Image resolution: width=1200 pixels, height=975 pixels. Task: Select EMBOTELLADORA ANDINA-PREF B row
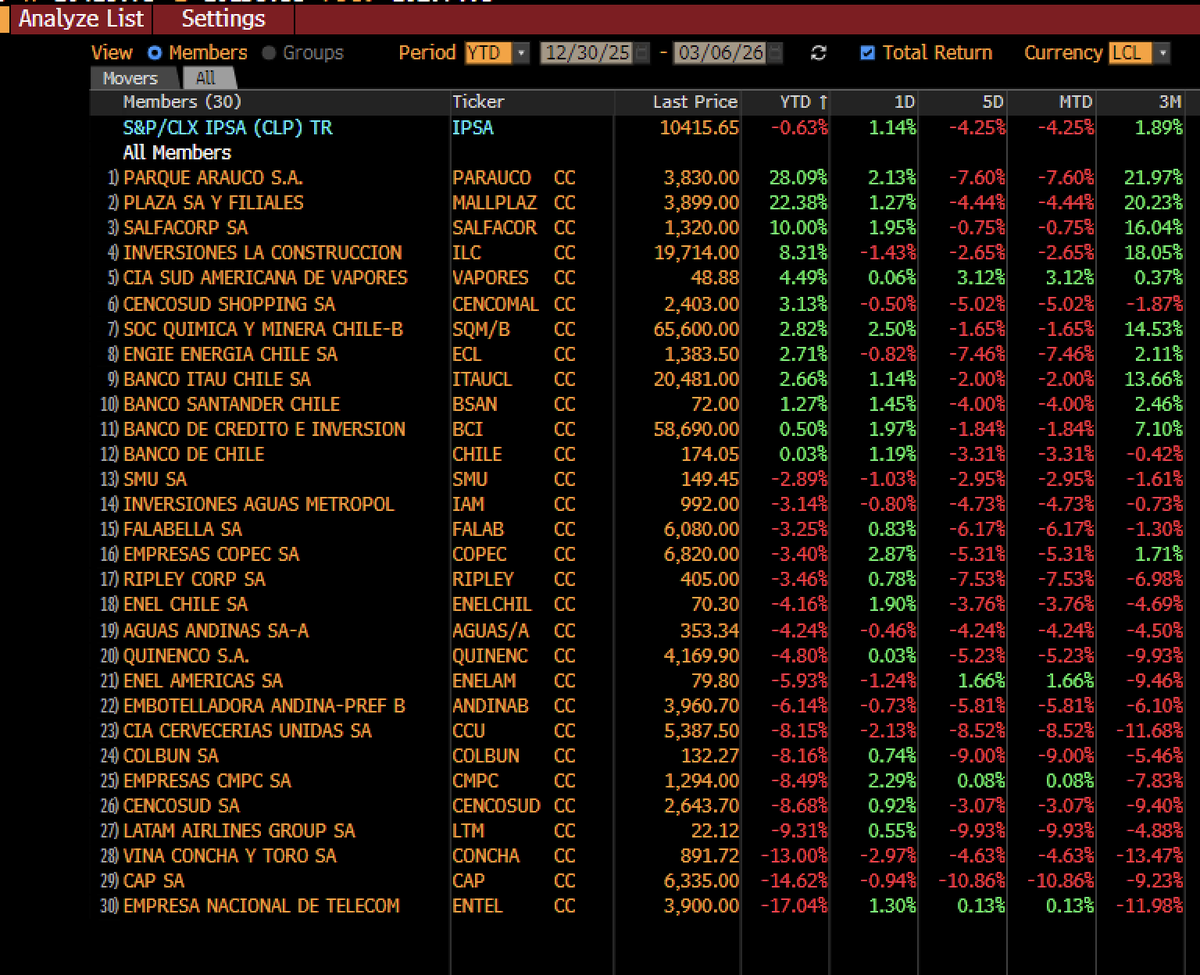[x=638, y=706]
